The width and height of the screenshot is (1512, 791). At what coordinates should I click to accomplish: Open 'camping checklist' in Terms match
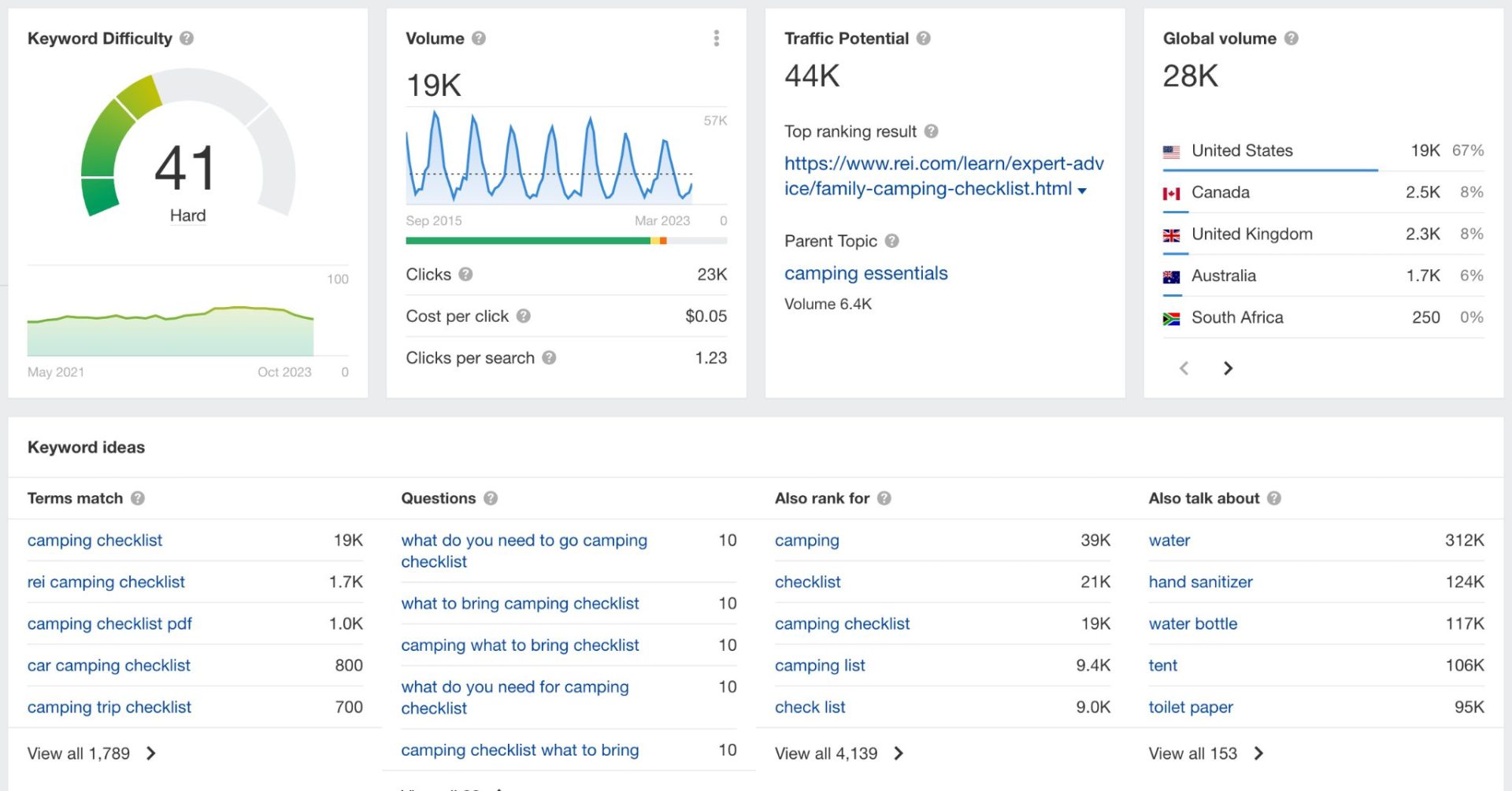(94, 540)
